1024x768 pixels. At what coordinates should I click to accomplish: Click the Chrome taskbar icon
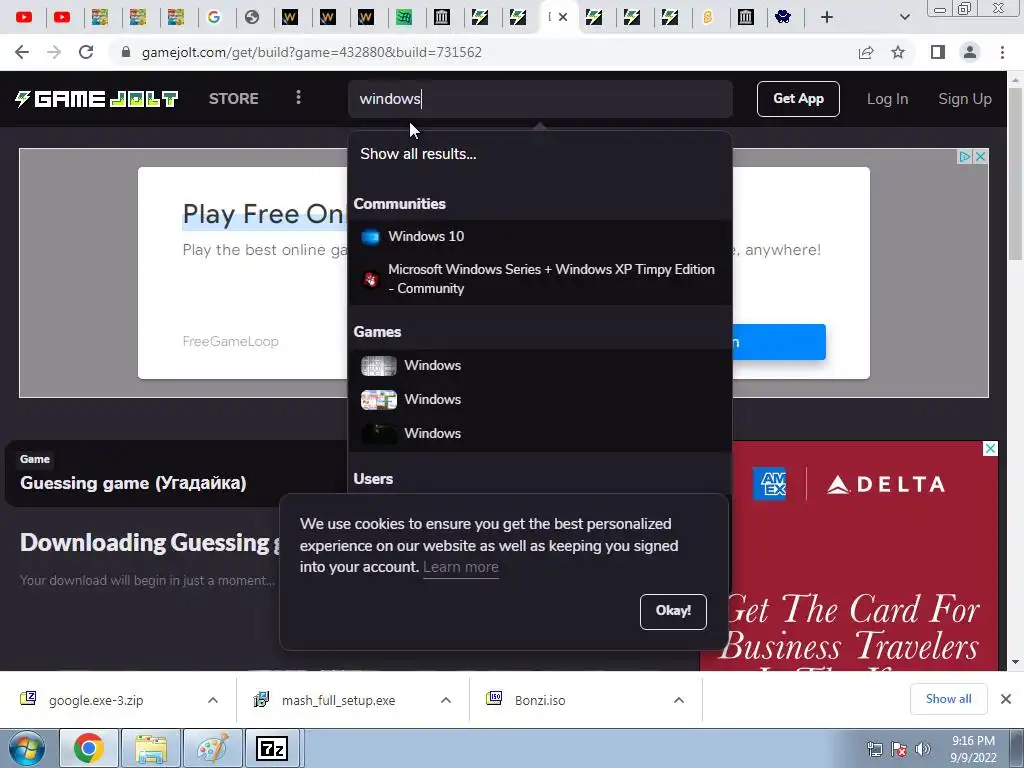coord(88,748)
